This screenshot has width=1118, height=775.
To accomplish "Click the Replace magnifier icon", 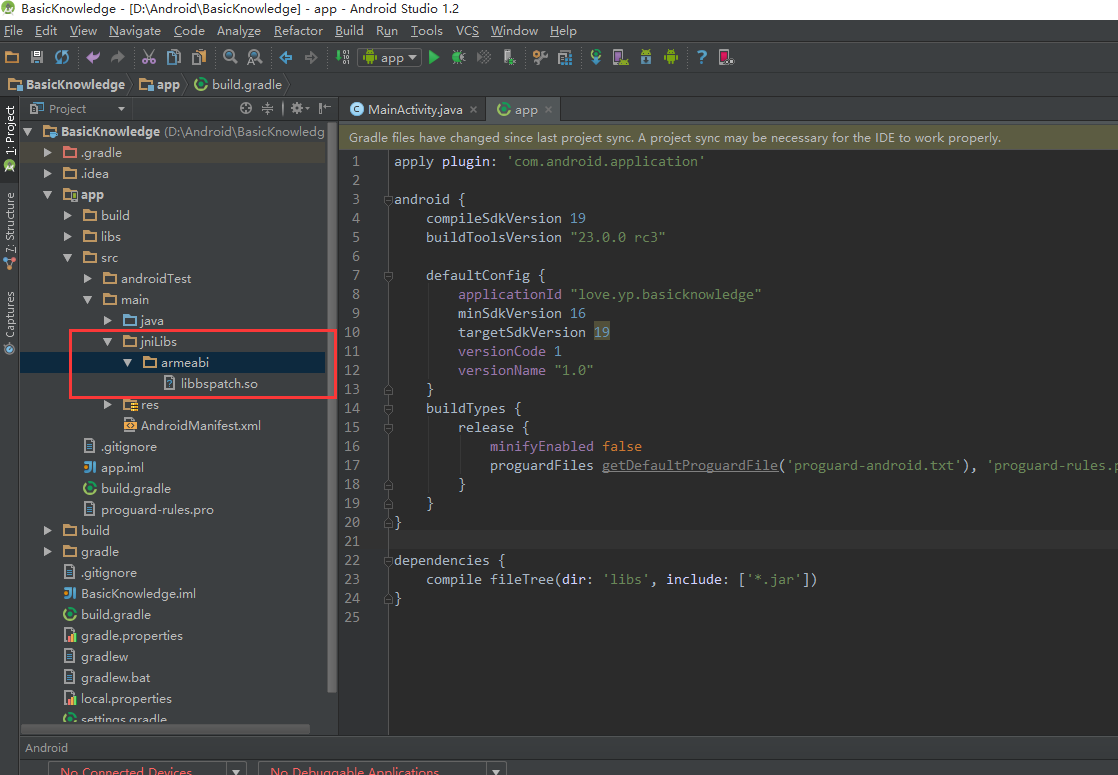I will pyautogui.click(x=255, y=58).
